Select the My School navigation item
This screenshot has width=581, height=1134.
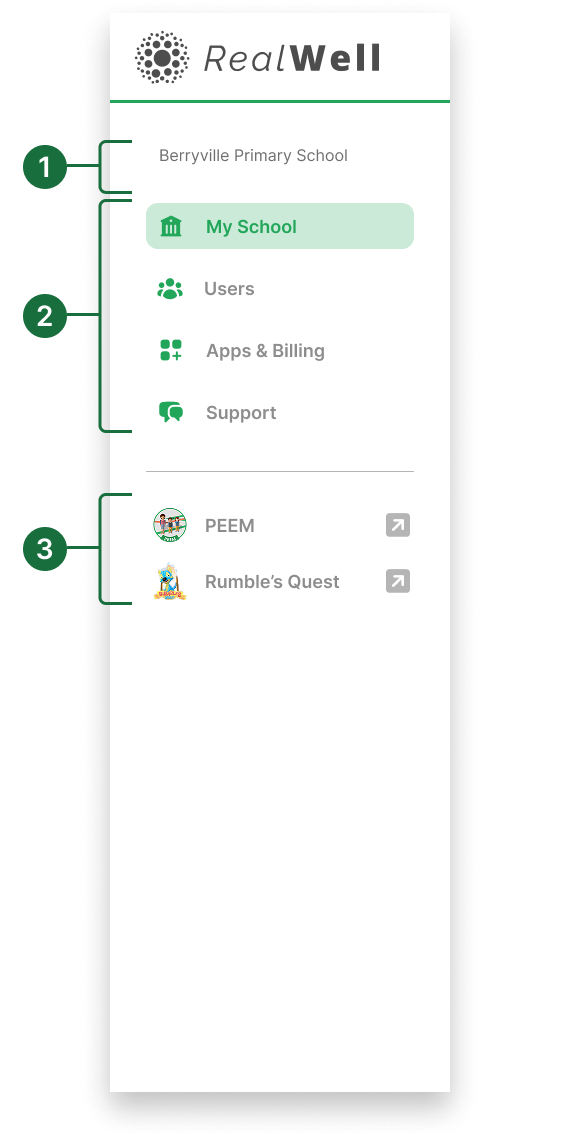(252, 226)
